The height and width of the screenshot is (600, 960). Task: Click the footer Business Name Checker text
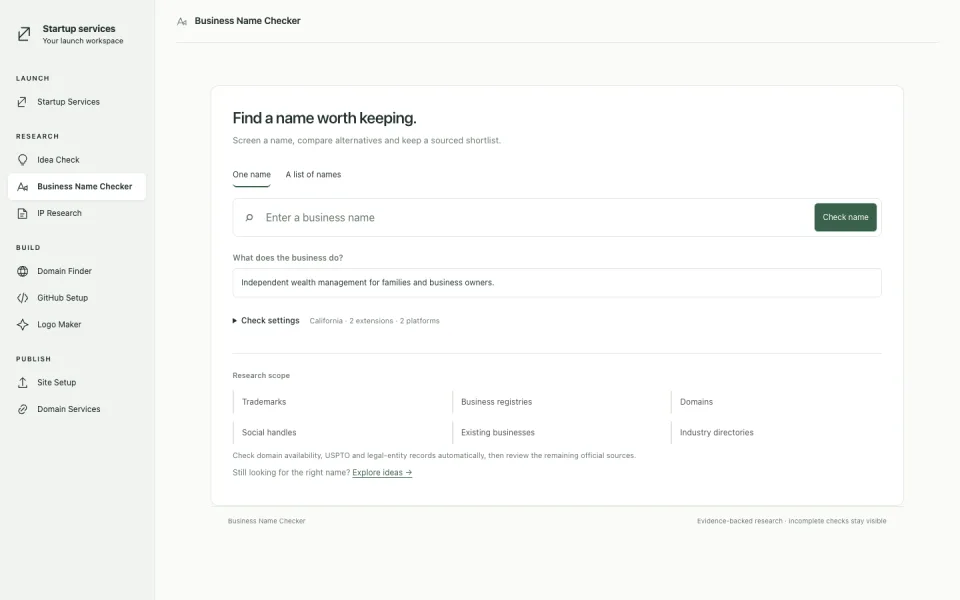coord(266,521)
